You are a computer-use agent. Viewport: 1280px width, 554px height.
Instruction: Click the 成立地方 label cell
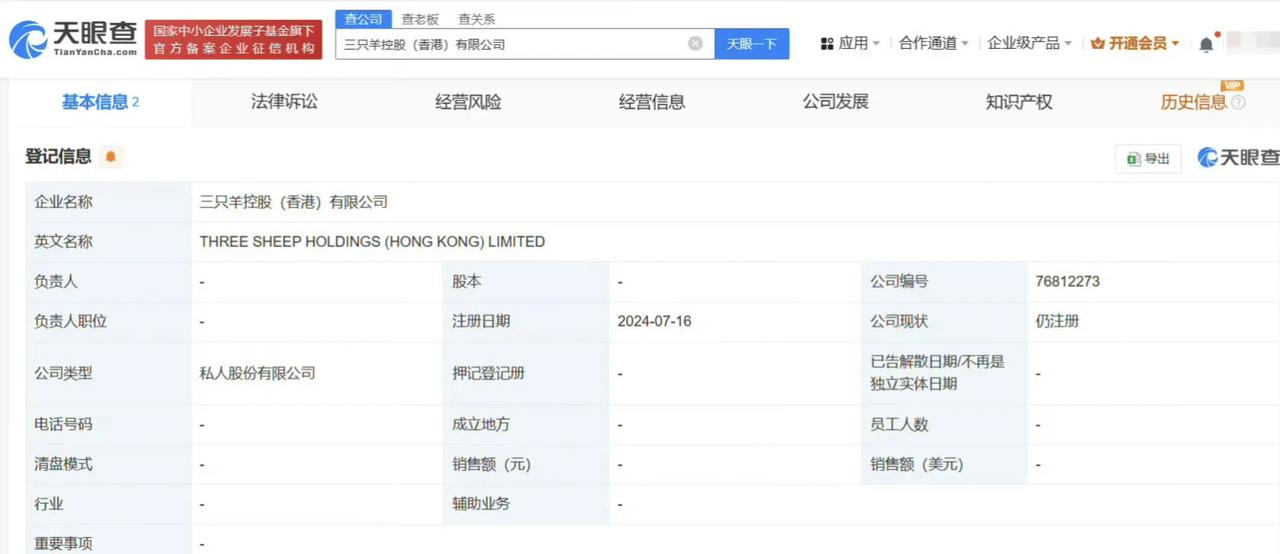(x=526, y=425)
